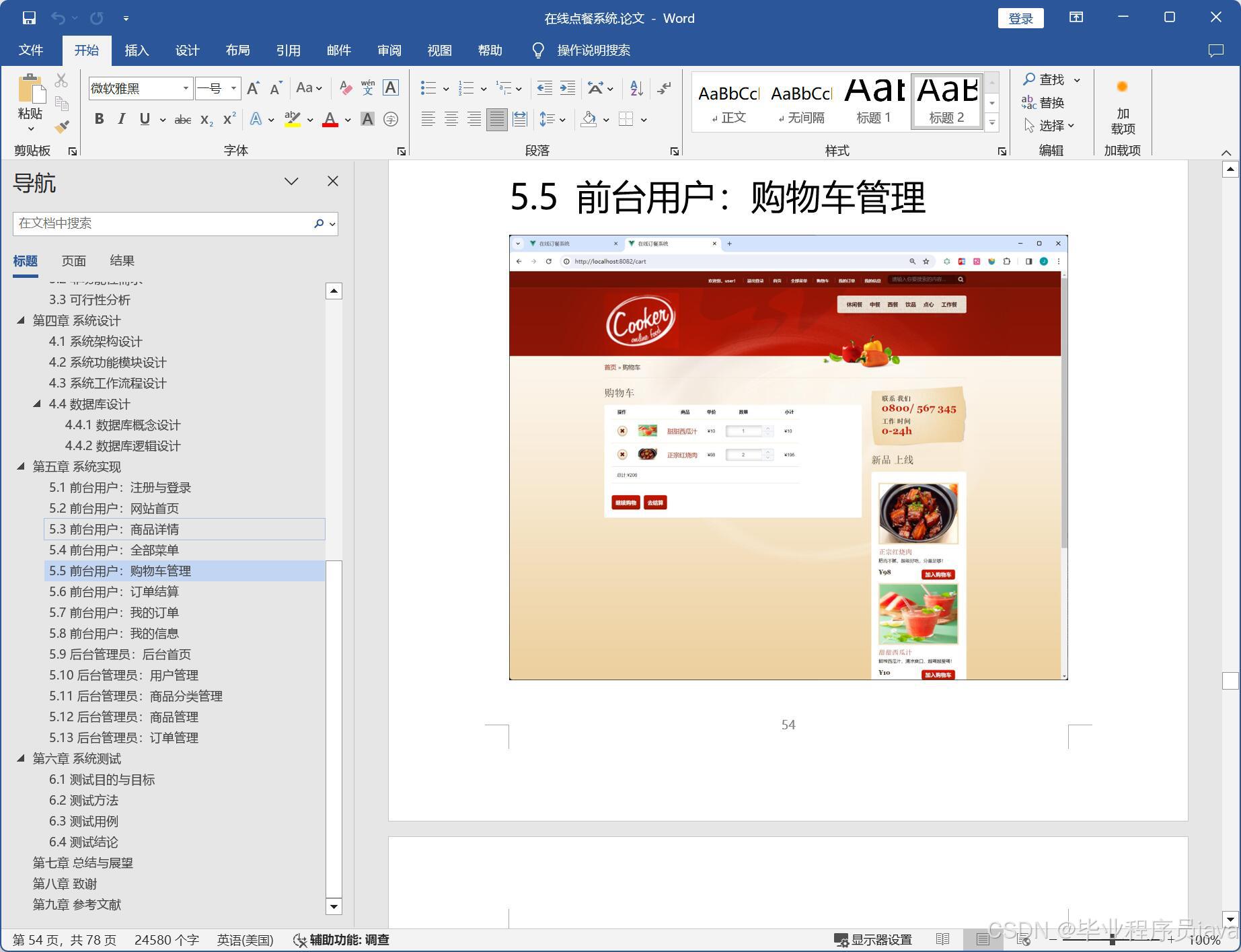The width and height of the screenshot is (1241, 952).
Task: Increase paragraph indent
Action: [x=568, y=88]
